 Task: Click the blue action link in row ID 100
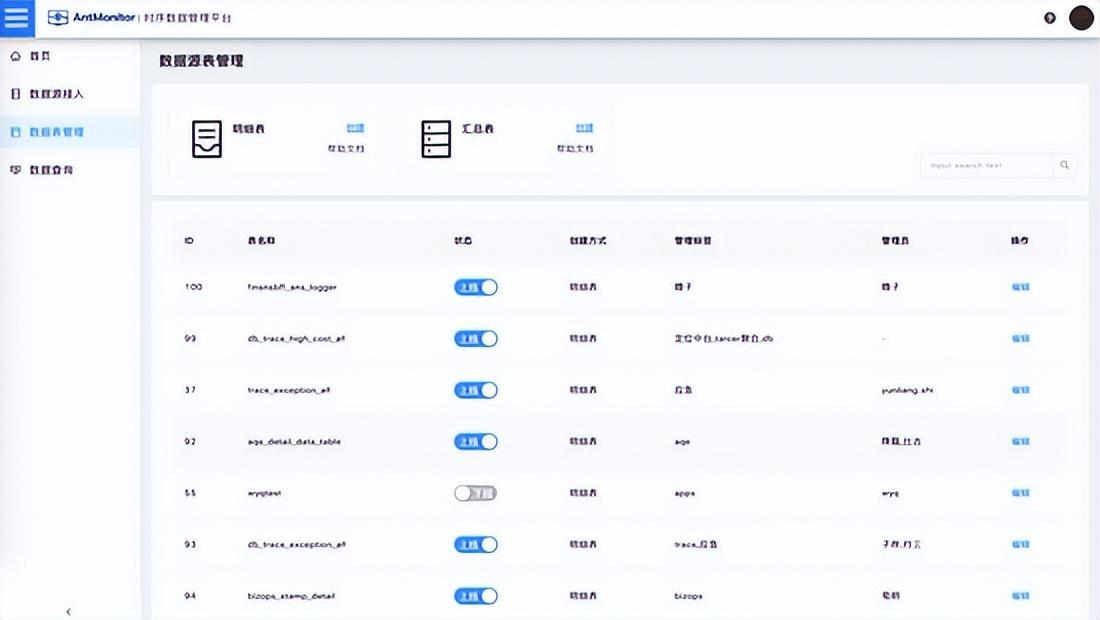tap(1021, 287)
